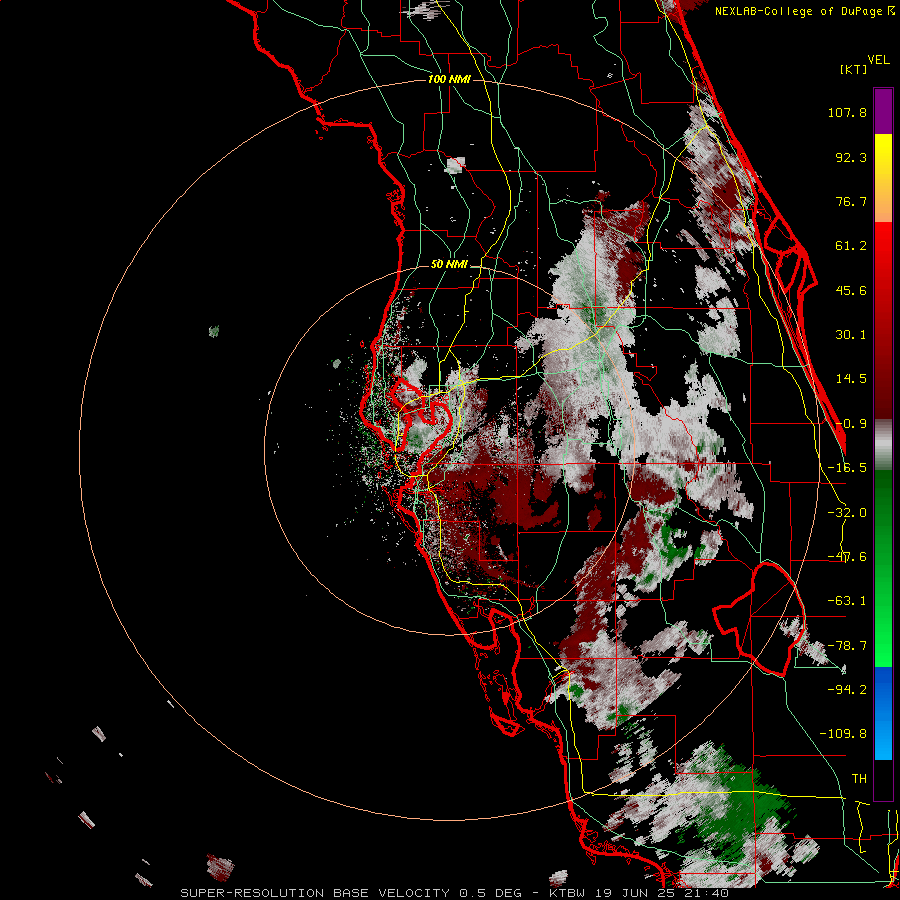The width and height of the screenshot is (900, 900).
Task: Click the 107.8 scale value
Action: 847,112
